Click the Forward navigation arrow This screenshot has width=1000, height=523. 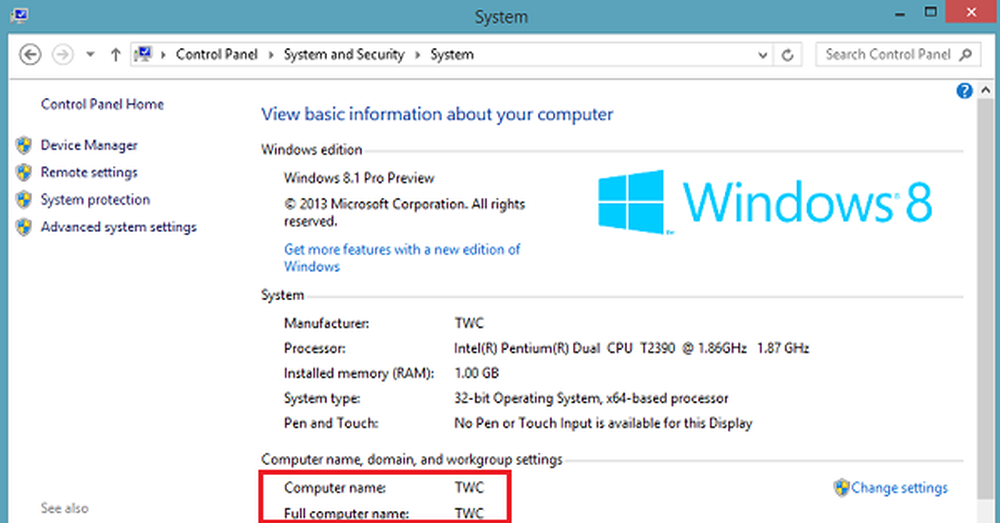pos(62,55)
